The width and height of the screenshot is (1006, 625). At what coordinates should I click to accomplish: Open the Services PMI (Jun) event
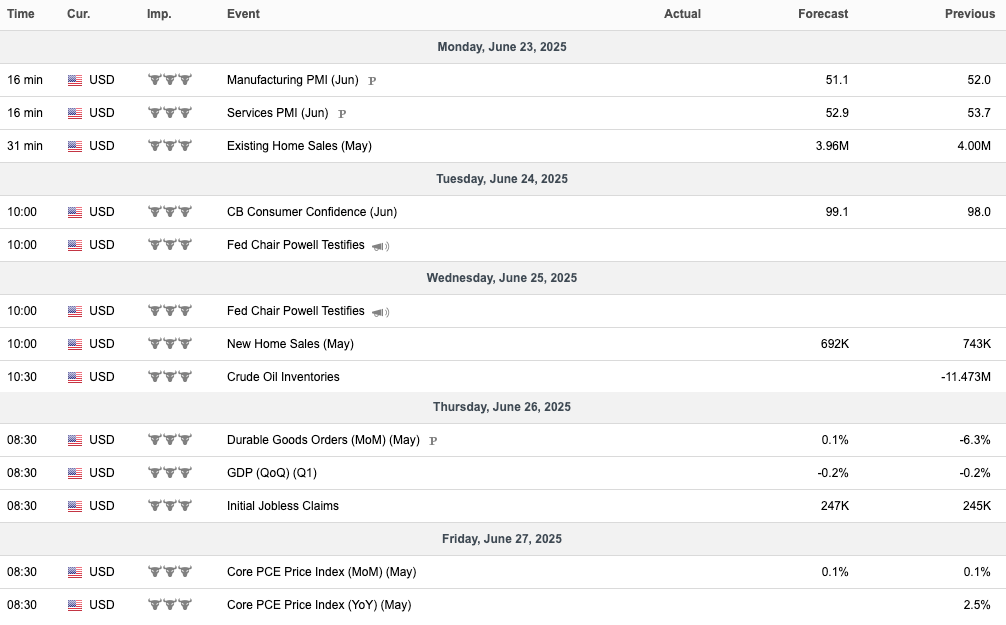278,113
